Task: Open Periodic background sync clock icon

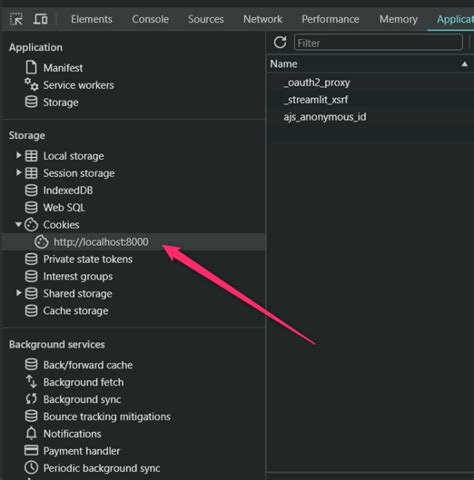Action: point(31,468)
